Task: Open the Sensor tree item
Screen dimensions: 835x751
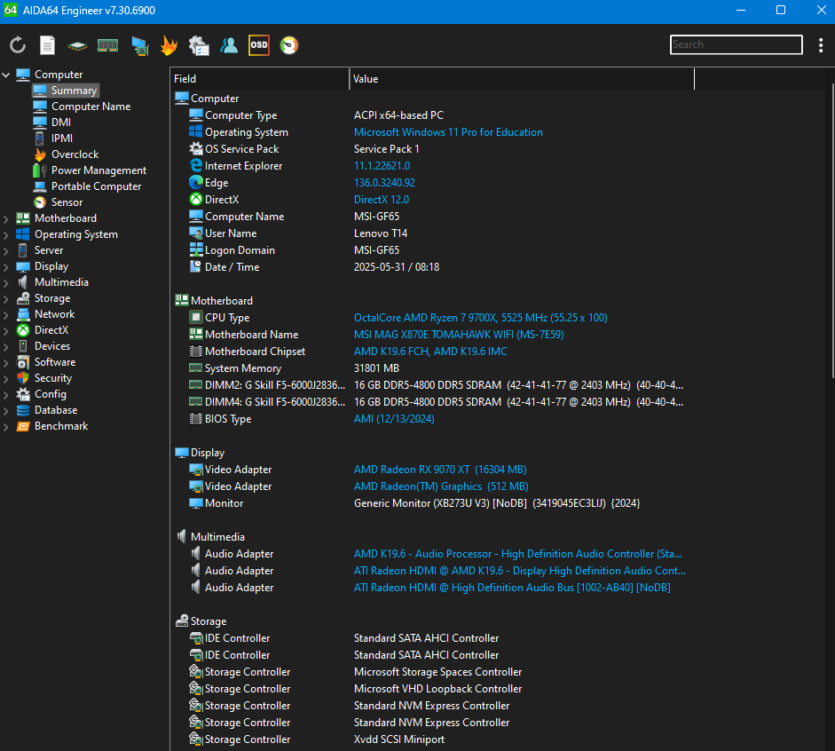Action: click(67, 202)
